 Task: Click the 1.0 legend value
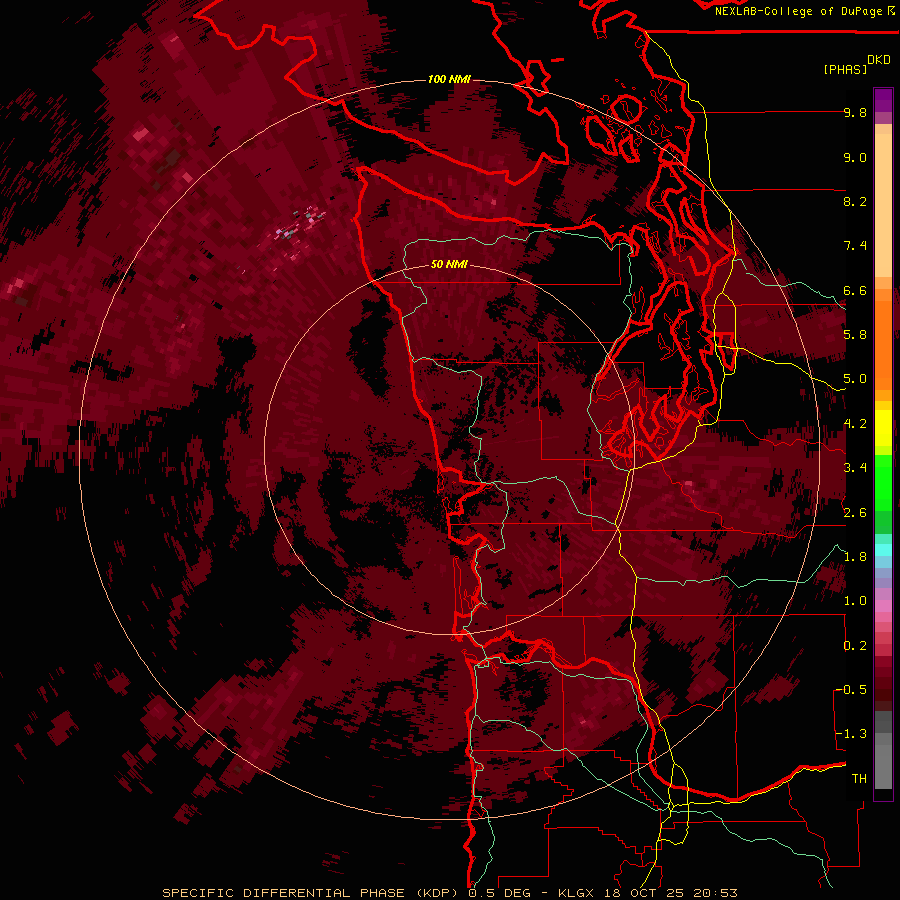tap(855, 601)
